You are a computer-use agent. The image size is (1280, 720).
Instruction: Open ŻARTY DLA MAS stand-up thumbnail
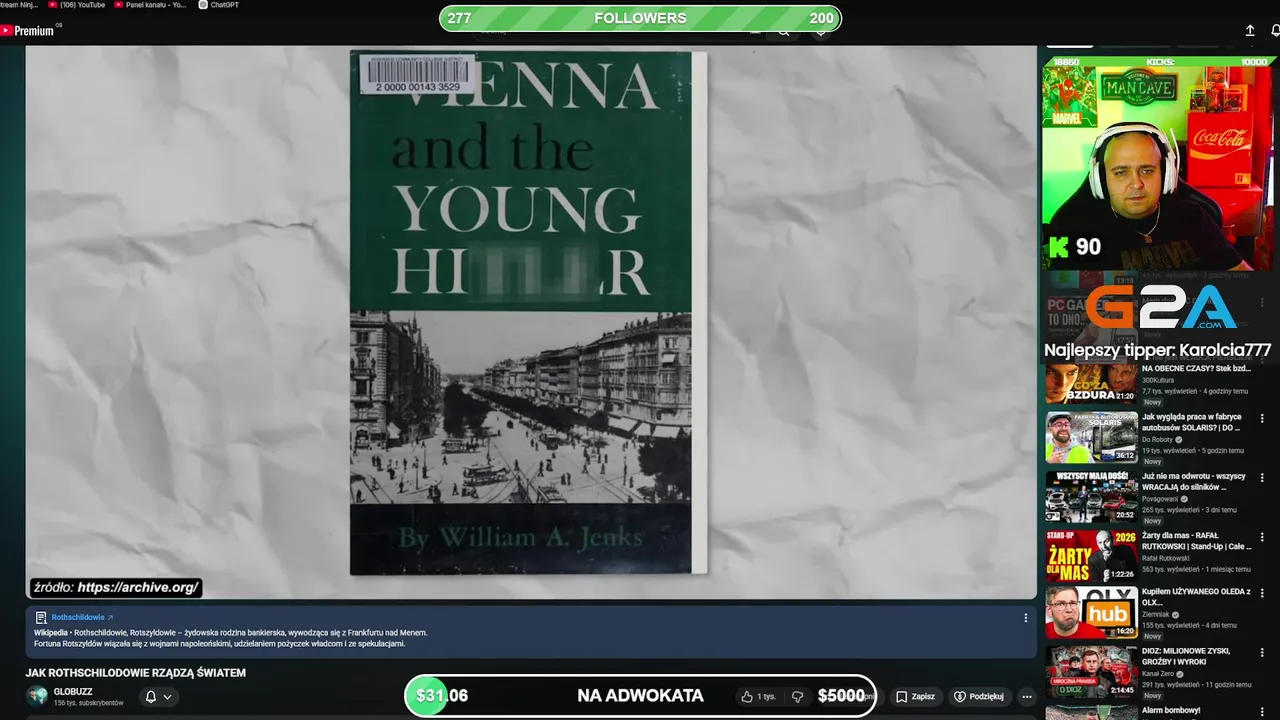coord(1092,556)
